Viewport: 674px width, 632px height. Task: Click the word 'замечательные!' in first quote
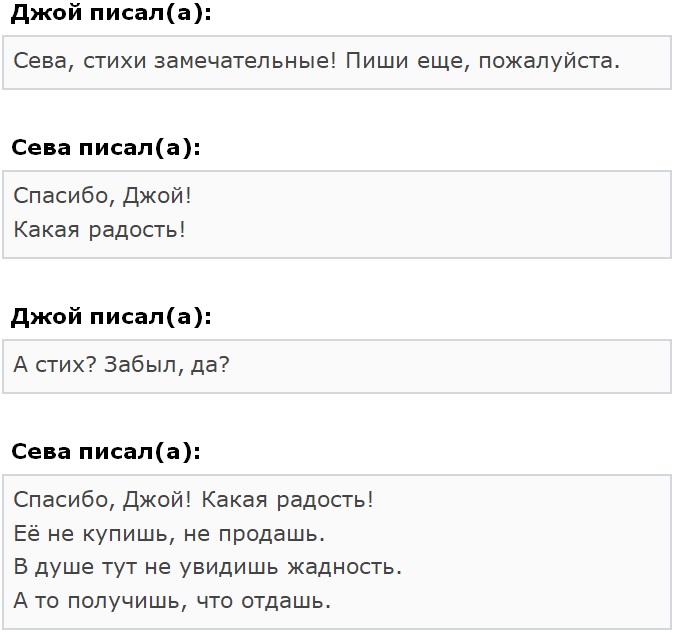click(245, 61)
